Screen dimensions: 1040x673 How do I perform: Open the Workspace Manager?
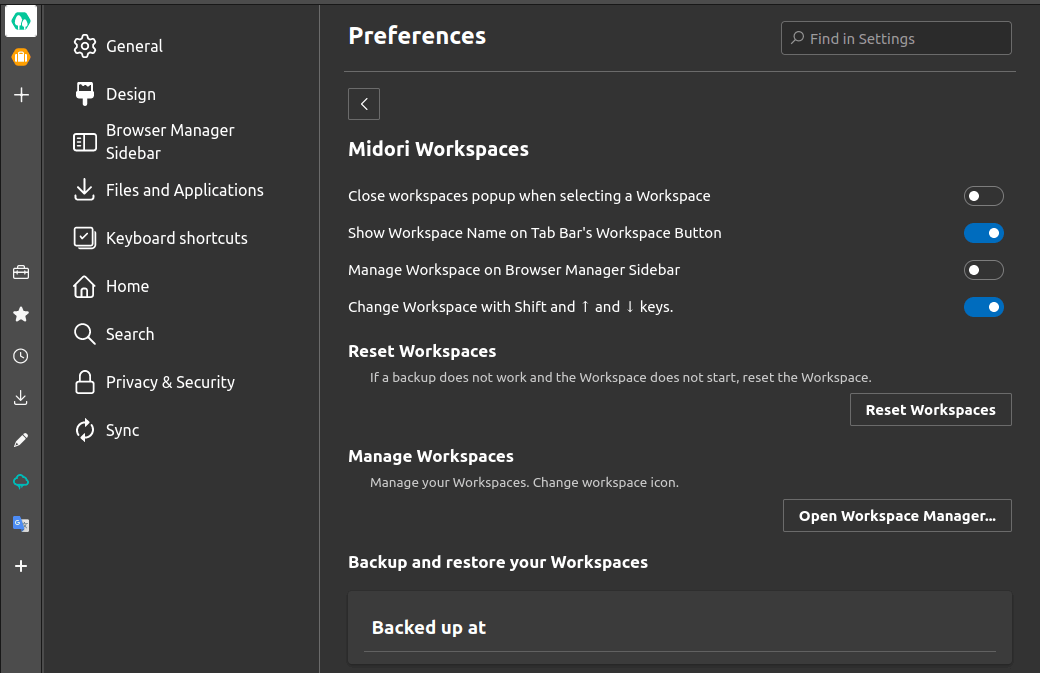tap(896, 515)
